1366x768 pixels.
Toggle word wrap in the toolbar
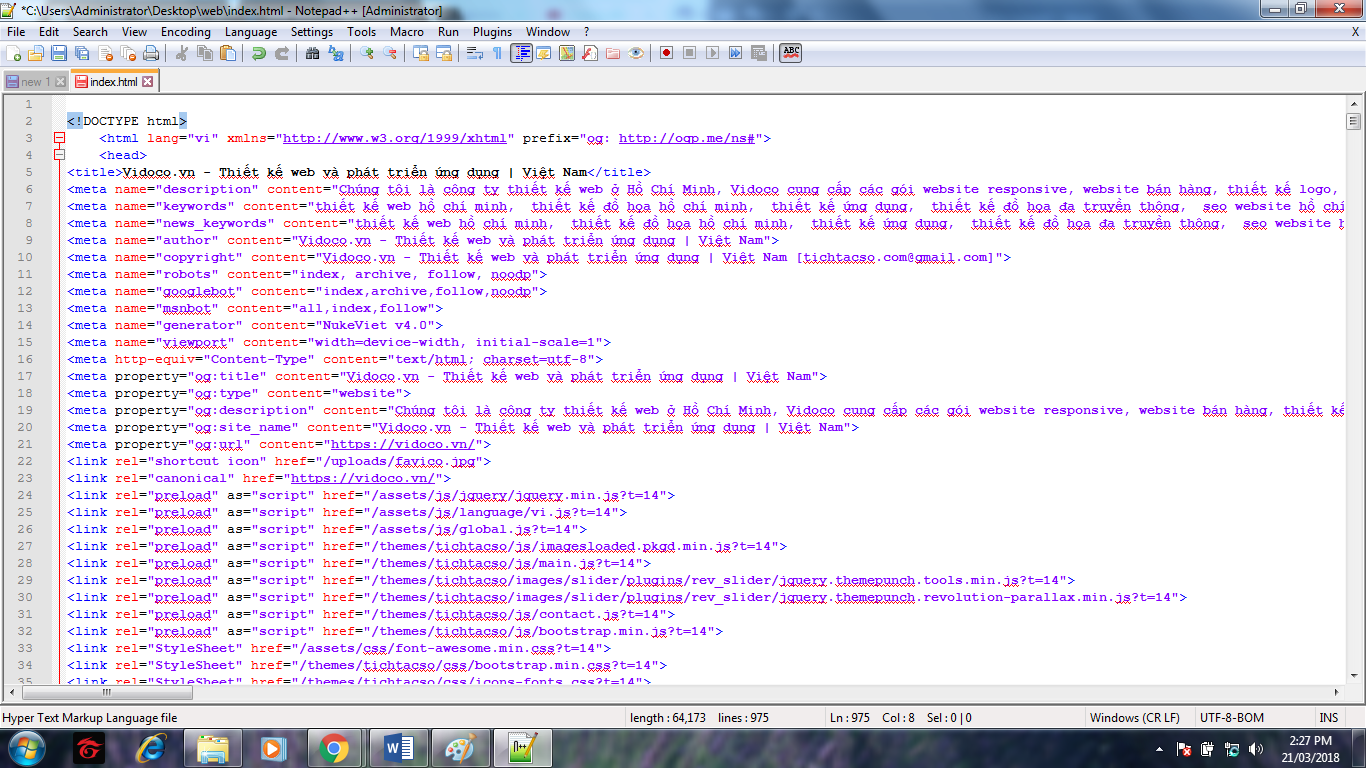click(x=472, y=52)
